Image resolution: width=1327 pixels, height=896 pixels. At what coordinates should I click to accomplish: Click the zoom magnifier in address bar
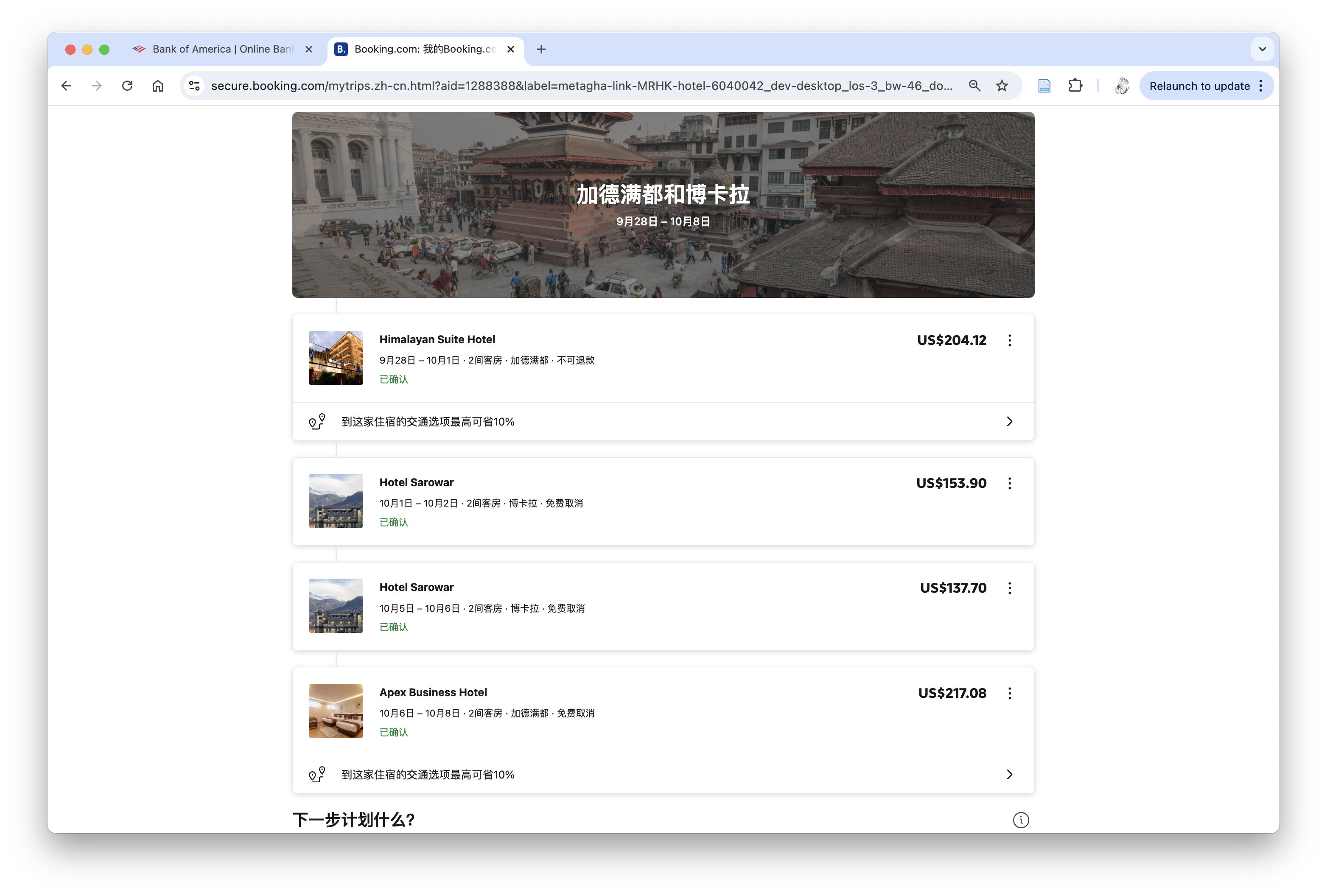click(x=974, y=86)
